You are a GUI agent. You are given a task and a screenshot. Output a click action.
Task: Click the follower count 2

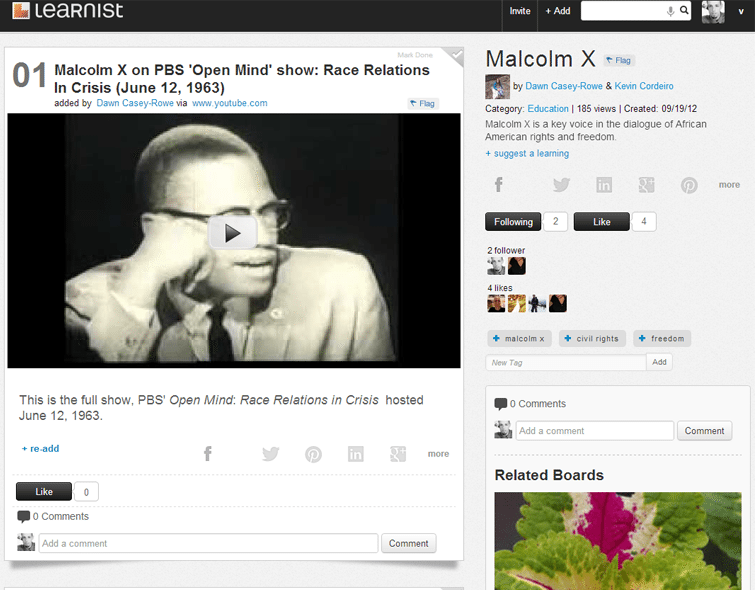556,222
